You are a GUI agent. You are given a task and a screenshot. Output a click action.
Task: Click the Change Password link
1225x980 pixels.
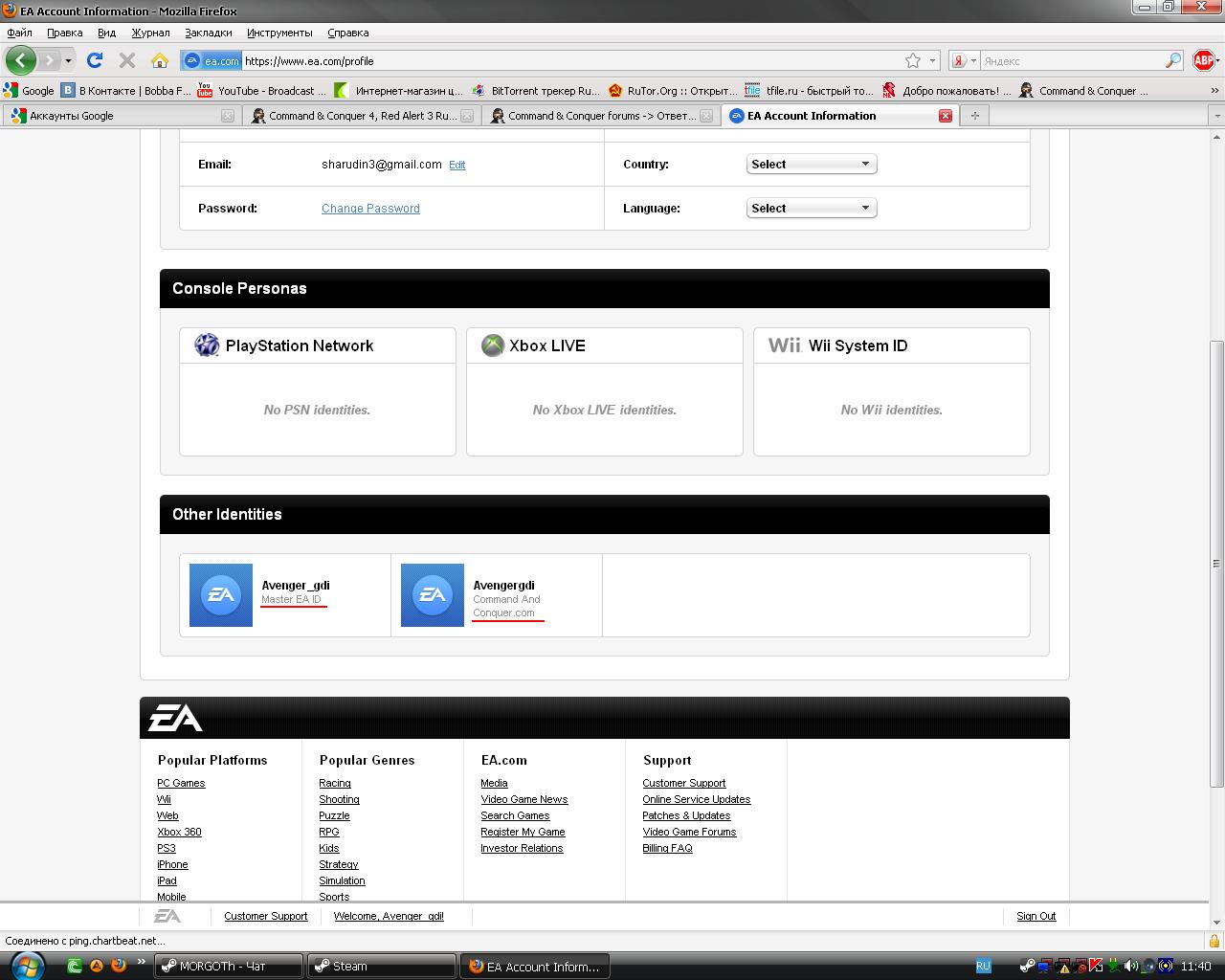click(x=370, y=208)
